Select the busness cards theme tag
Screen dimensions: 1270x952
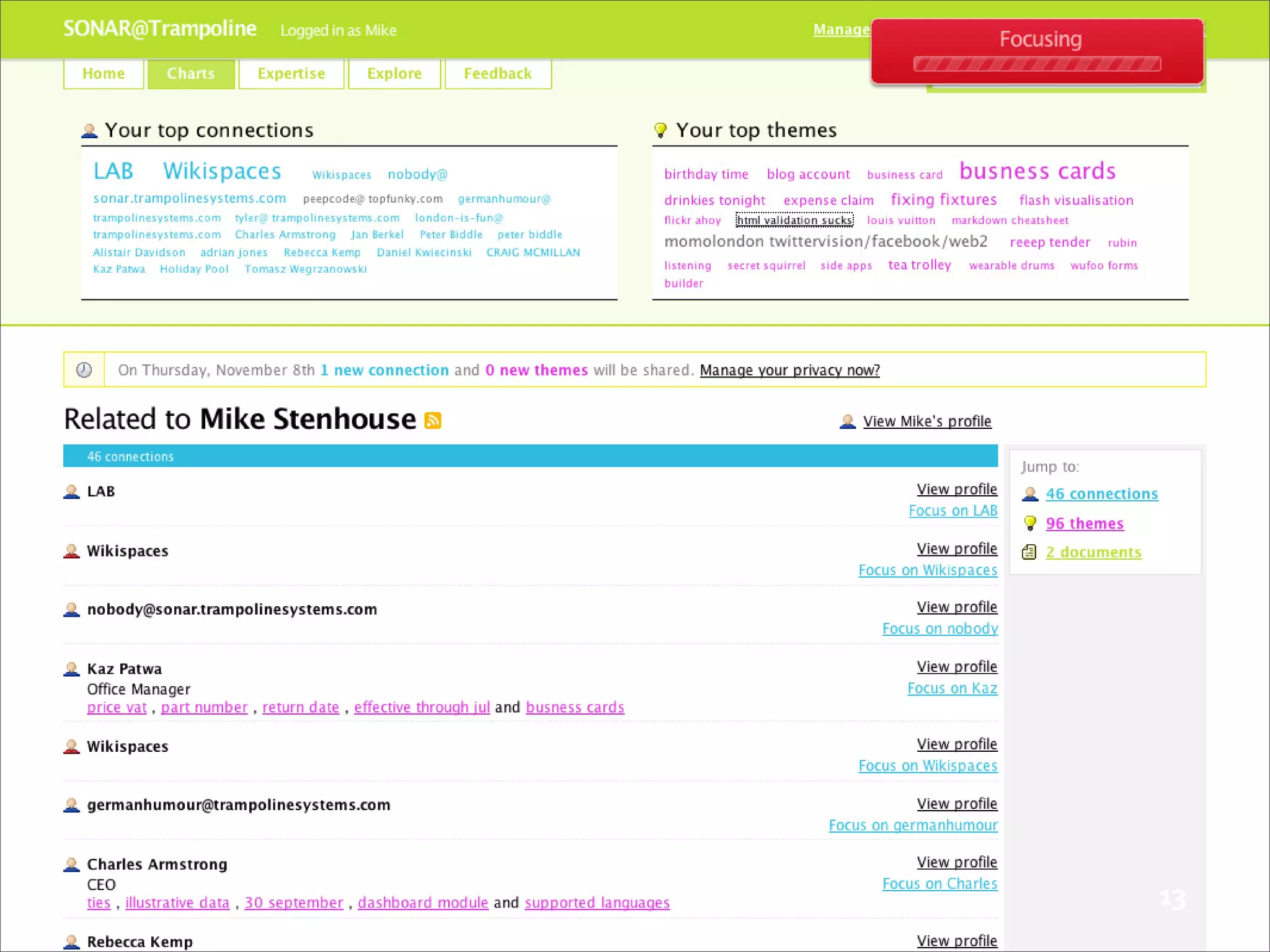tap(1037, 171)
